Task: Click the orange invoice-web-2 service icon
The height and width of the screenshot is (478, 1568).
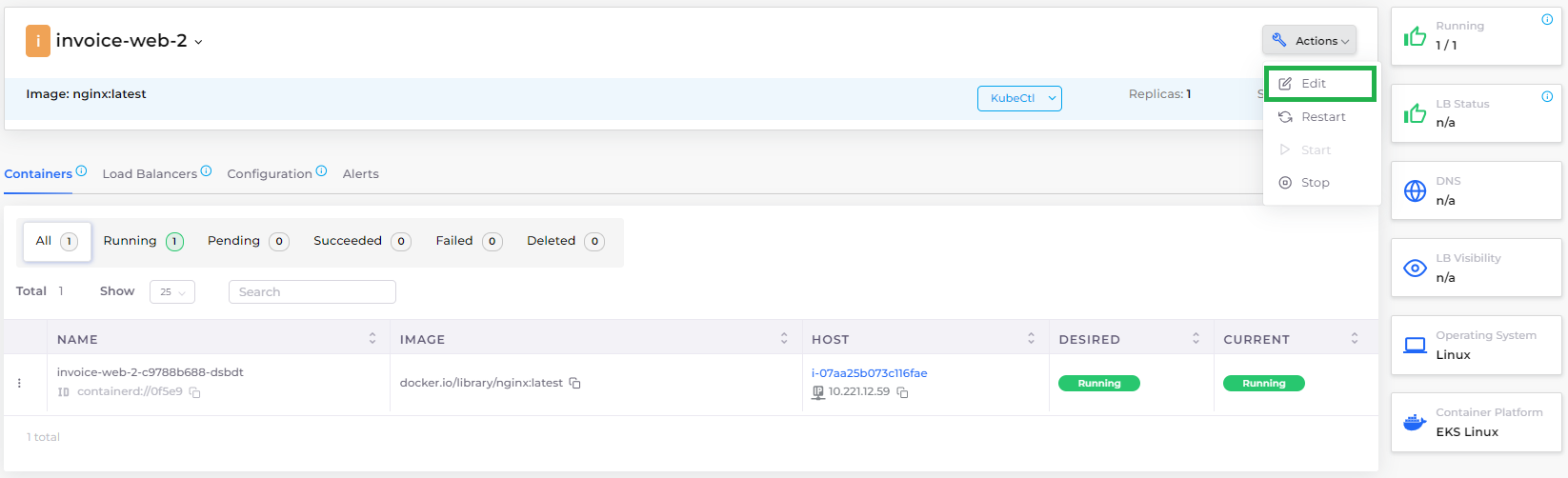Action: click(37, 41)
